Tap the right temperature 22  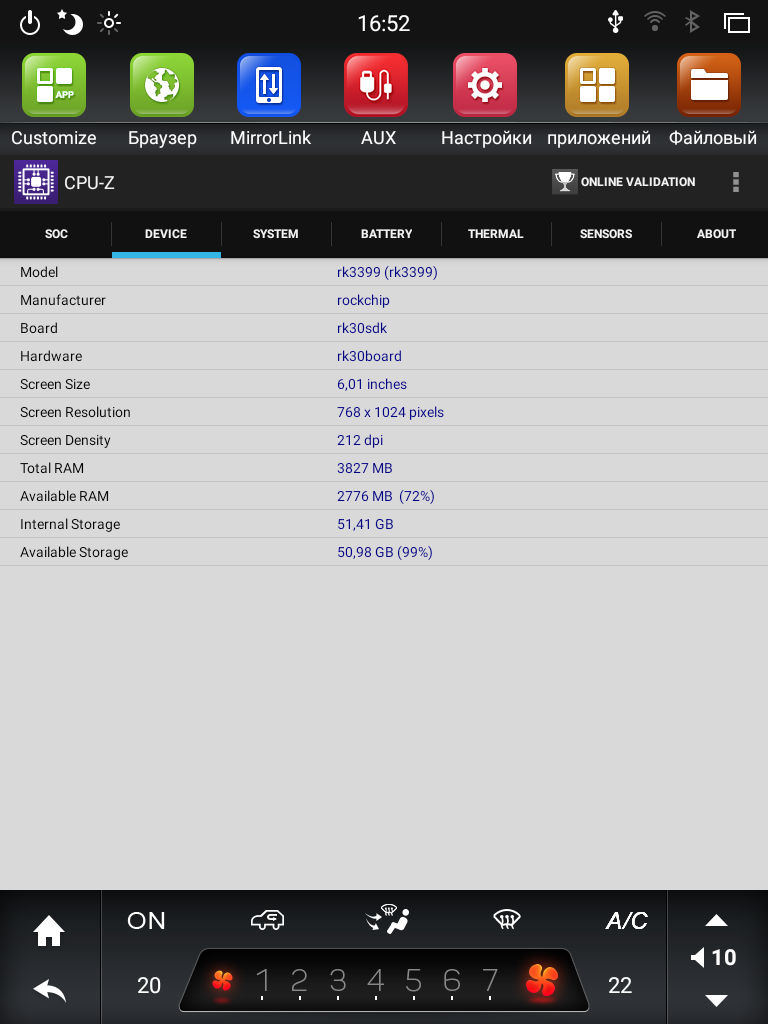(x=620, y=985)
